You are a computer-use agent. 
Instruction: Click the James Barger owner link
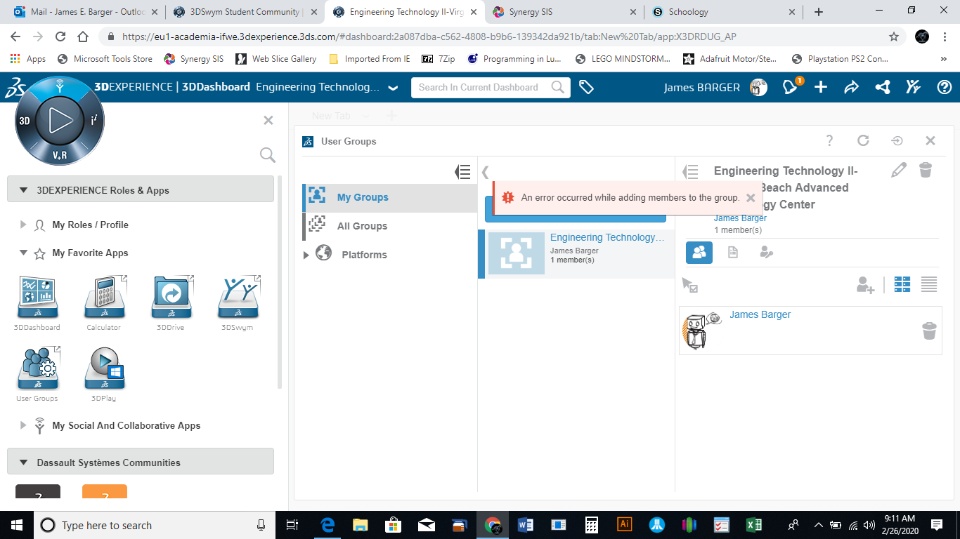[x=740, y=218]
